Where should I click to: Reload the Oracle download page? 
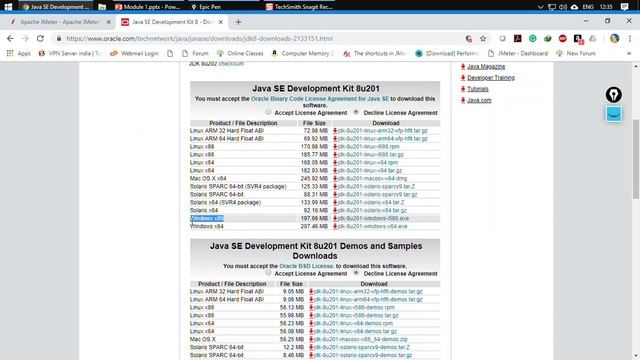tap(40, 38)
